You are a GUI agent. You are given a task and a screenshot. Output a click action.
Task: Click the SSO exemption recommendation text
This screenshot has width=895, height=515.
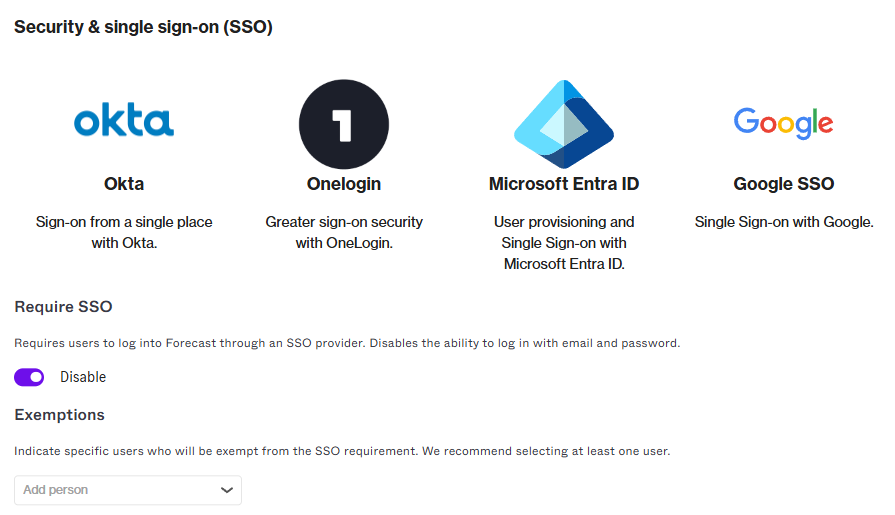pos(342,451)
